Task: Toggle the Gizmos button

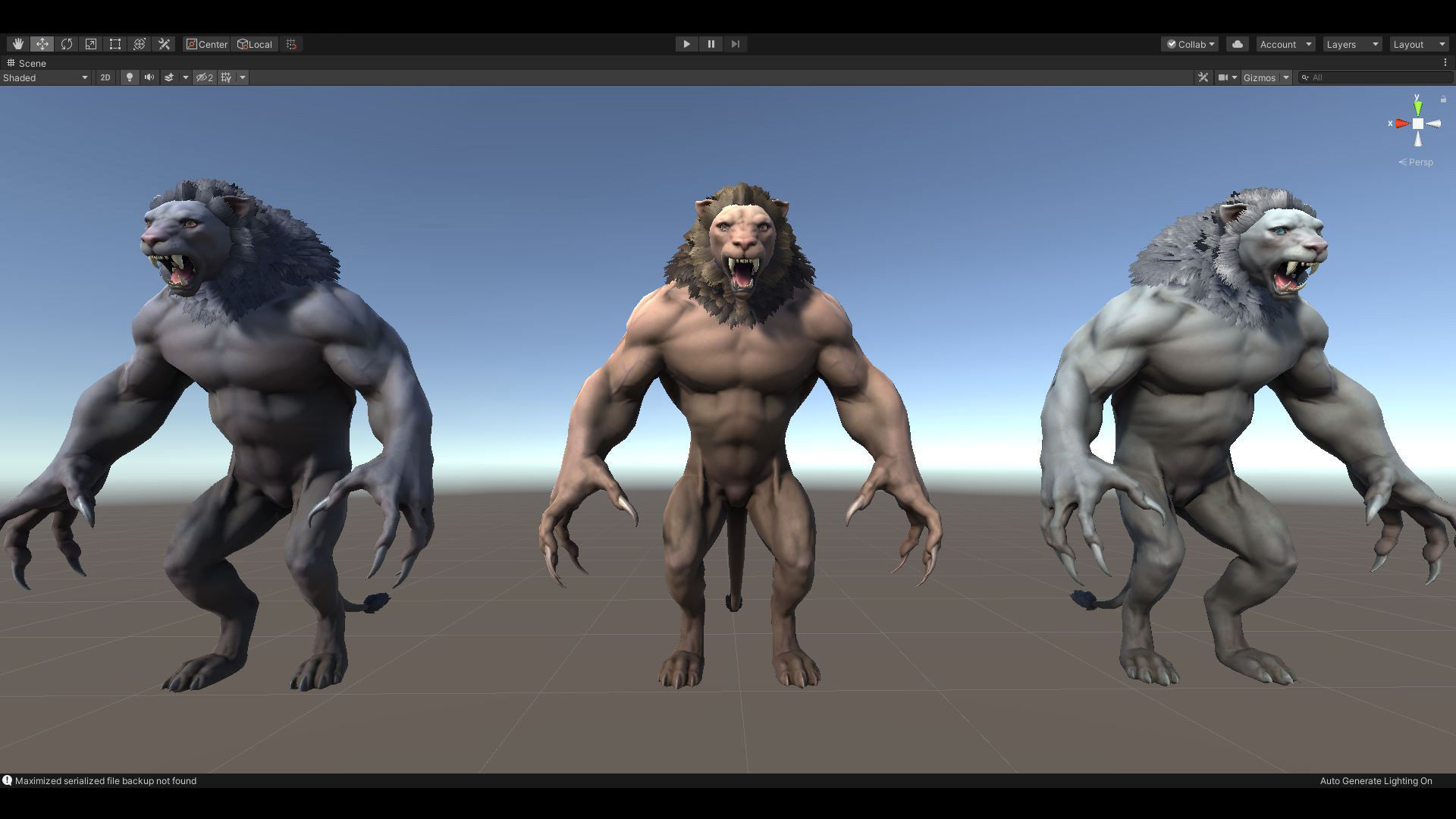Action: pos(1260,77)
